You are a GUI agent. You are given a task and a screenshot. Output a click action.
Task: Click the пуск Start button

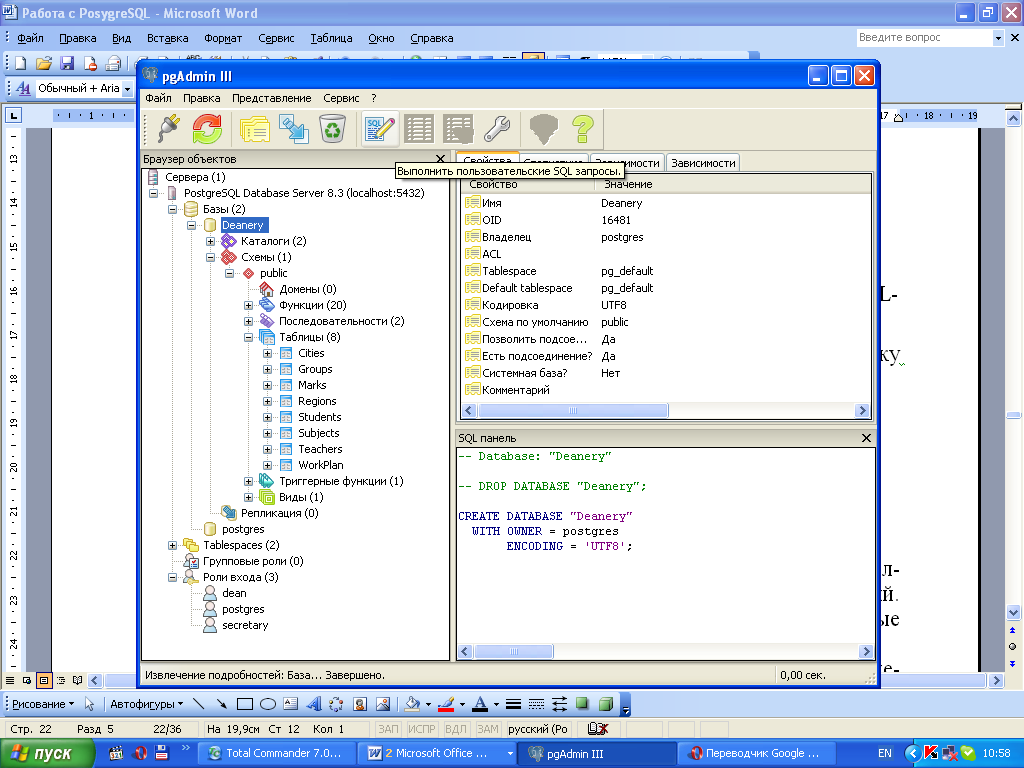pyautogui.click(x=47, y=754)
